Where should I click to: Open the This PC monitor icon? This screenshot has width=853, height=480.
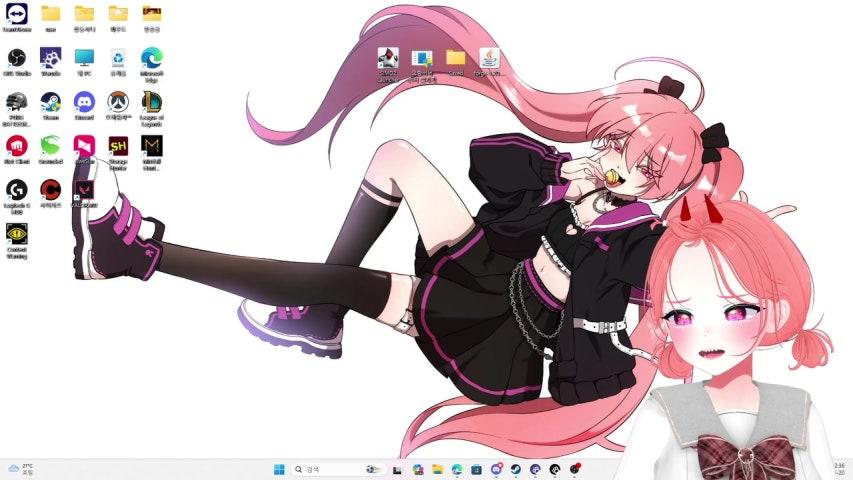coord(84,58)
